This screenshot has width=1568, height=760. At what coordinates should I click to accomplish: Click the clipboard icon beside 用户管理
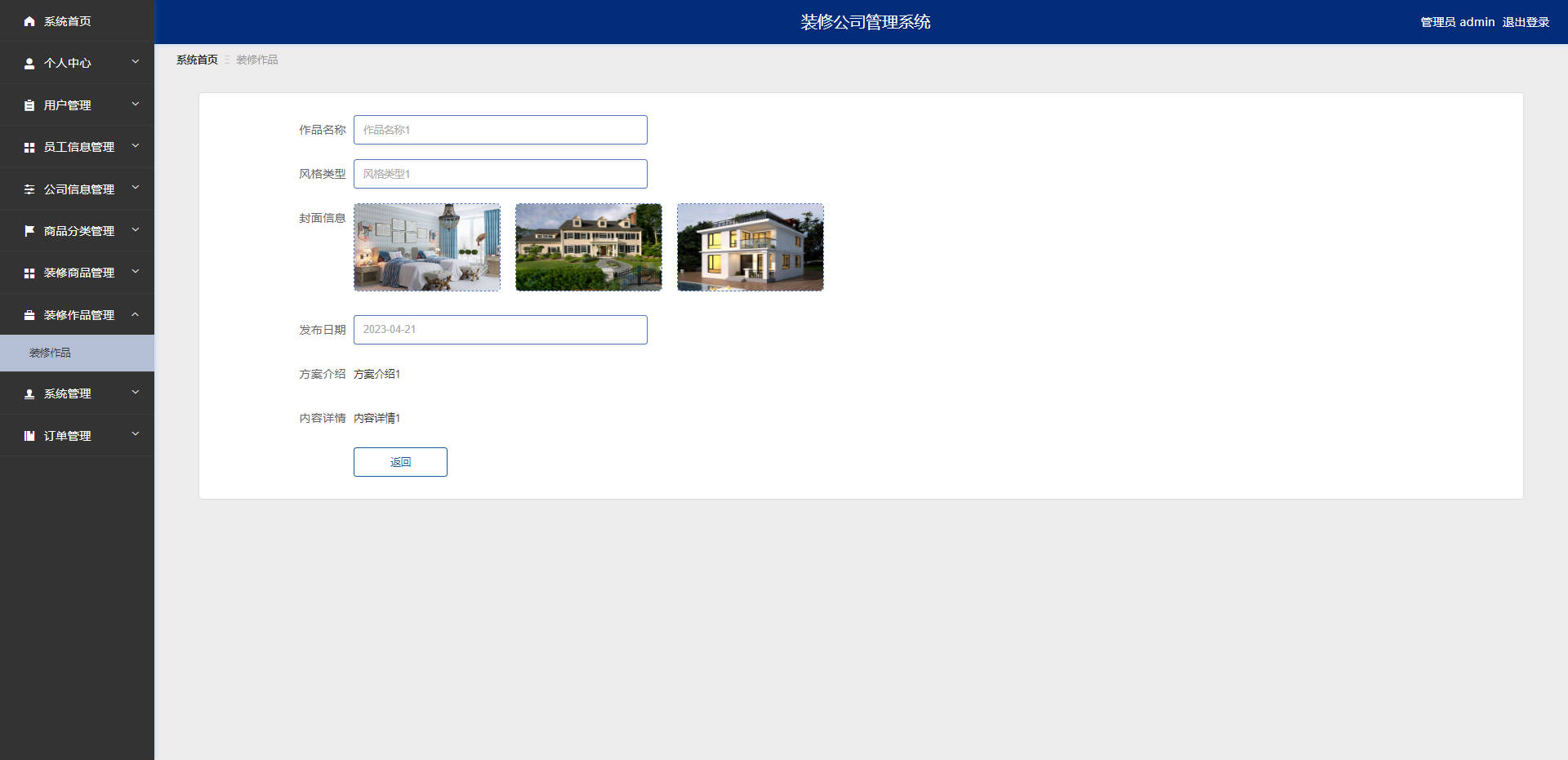(x=29, y=105)
